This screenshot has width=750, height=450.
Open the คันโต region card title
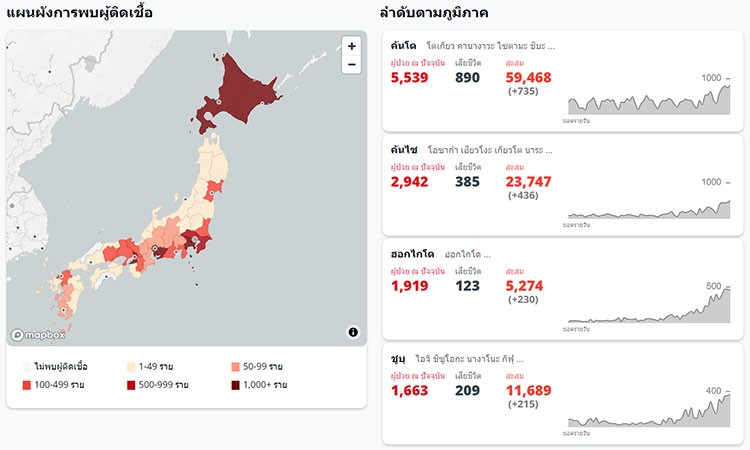tap(403, 46)
